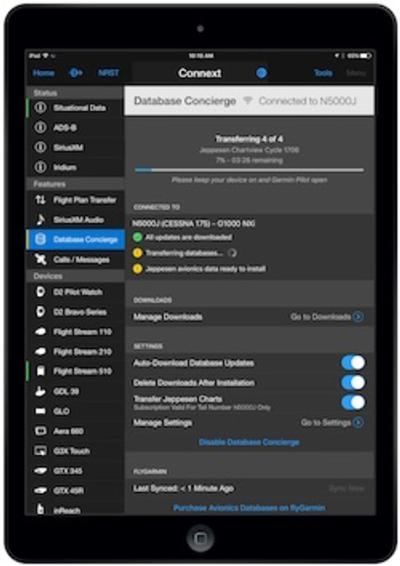
Task: Tap the info icon next to SiriusXM
Action: [40, 147]
